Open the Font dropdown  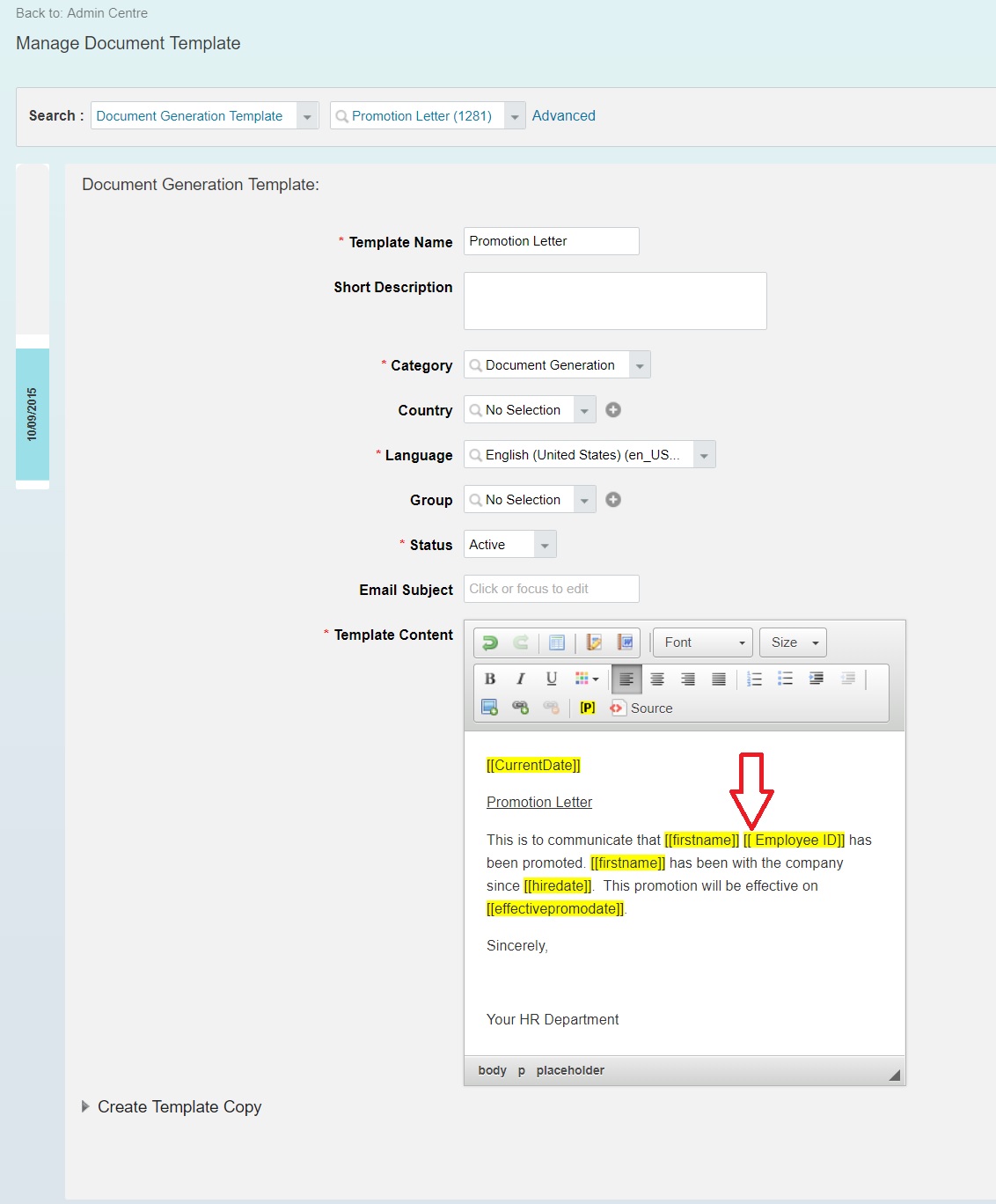click(703, 642)
